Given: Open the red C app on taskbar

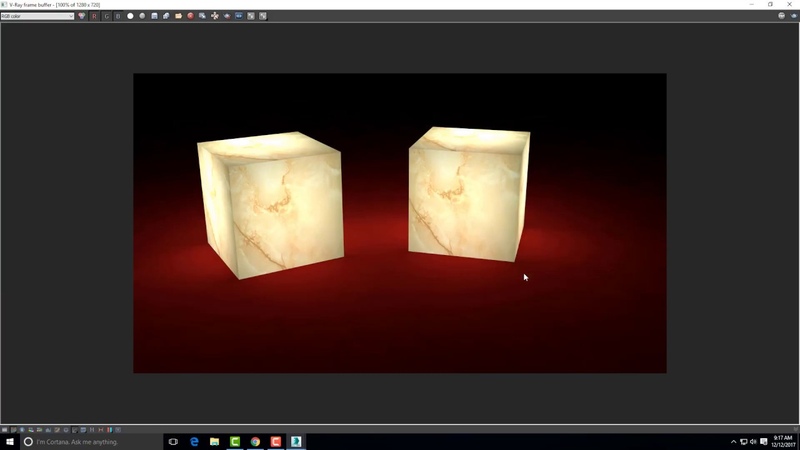Looking at the screenshot, I should tap(276, 442).
